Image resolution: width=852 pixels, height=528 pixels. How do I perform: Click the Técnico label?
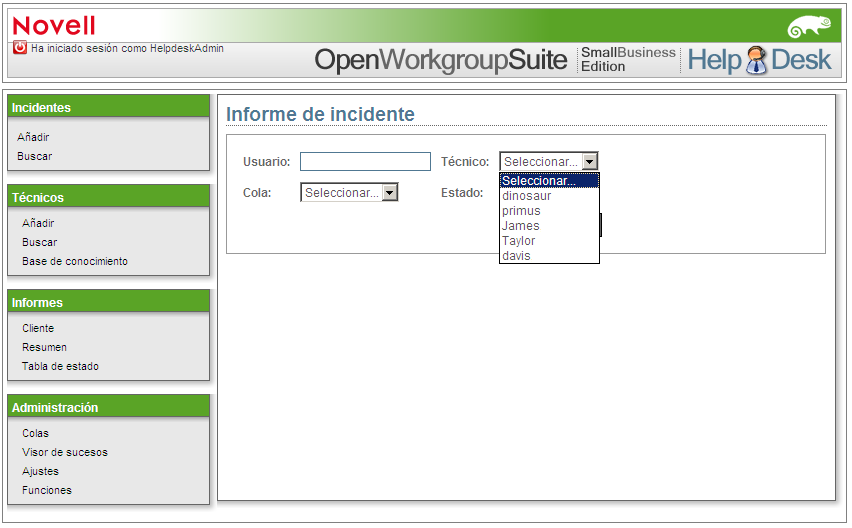tap(465, 161)
